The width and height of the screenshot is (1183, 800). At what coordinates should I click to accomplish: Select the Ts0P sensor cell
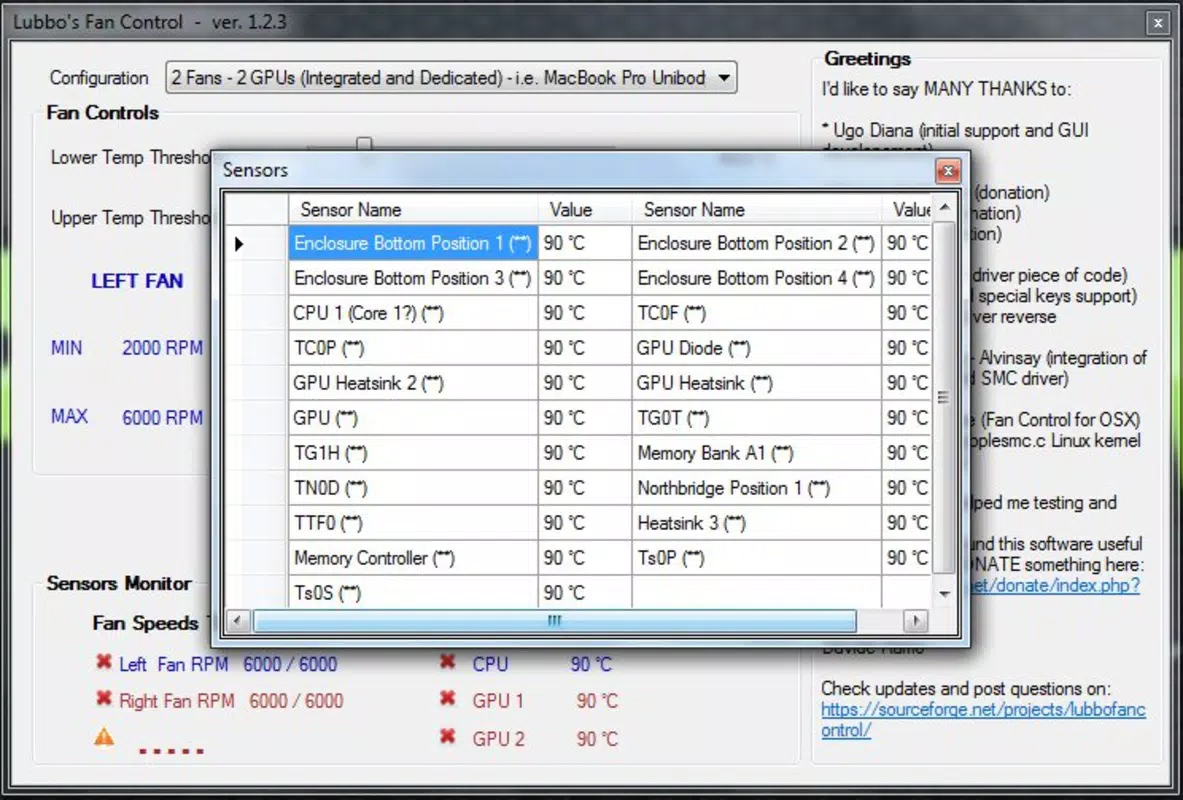(756, 558)
